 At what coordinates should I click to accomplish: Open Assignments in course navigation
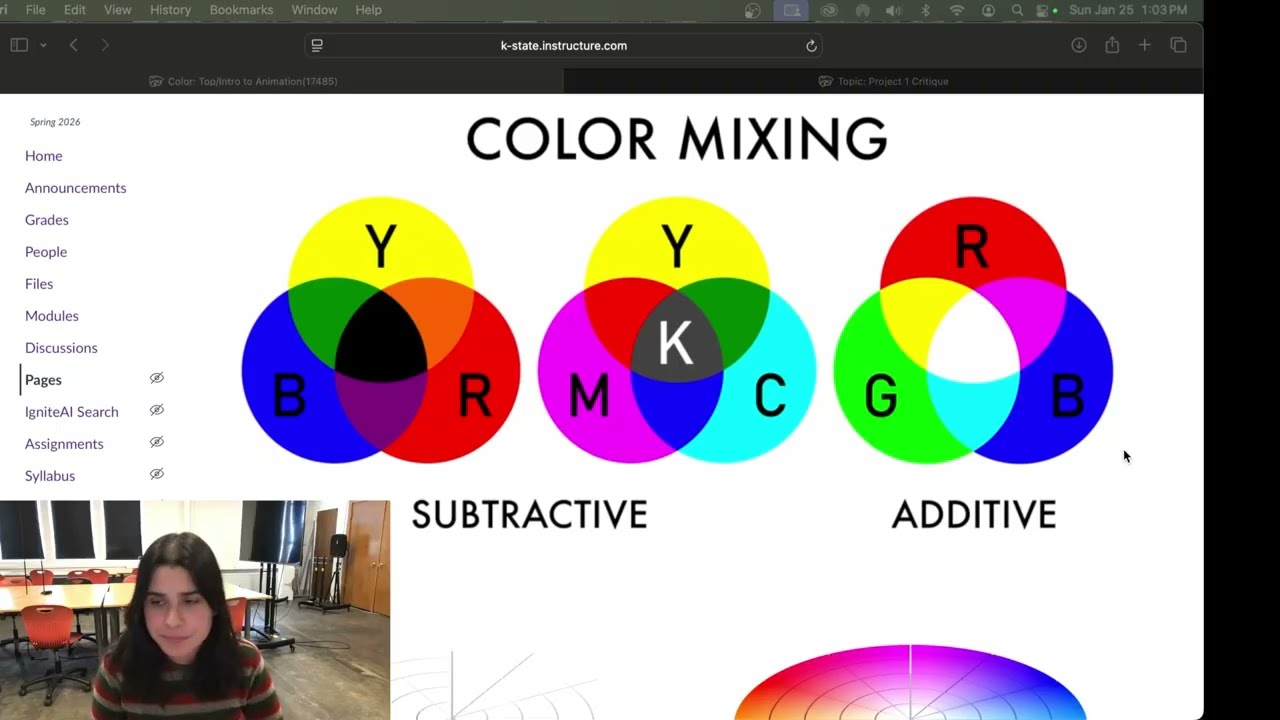coord(64,444)
